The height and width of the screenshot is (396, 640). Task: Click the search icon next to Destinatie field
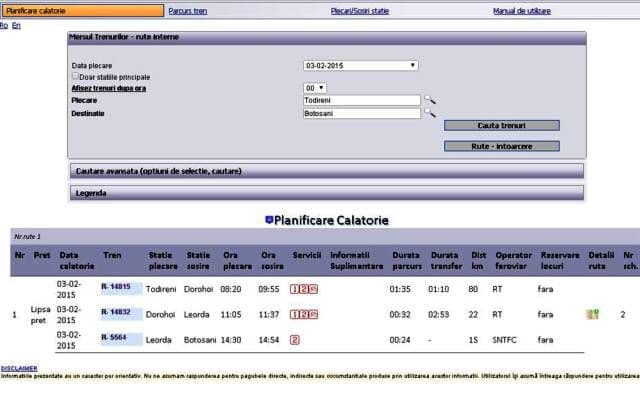tap(430, 113)
